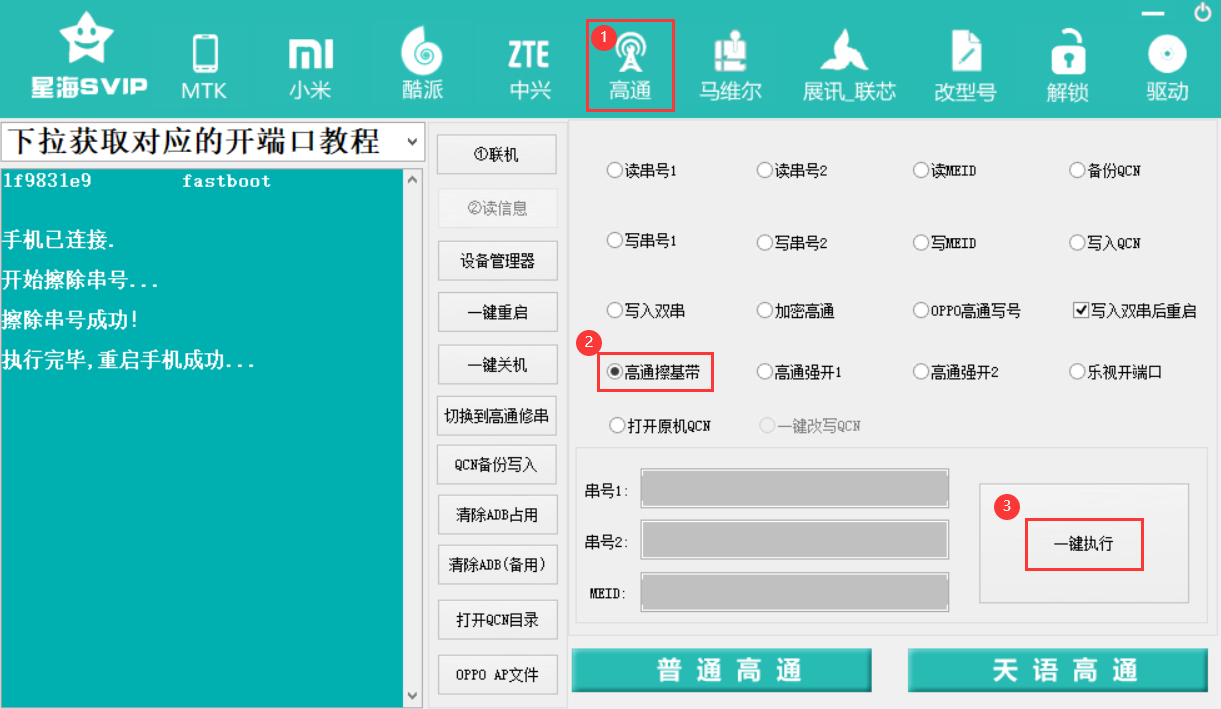Viewport: 1221px width, 709px height.
Task: Select the OPPO高通写号 radio option
Action: 968,310
